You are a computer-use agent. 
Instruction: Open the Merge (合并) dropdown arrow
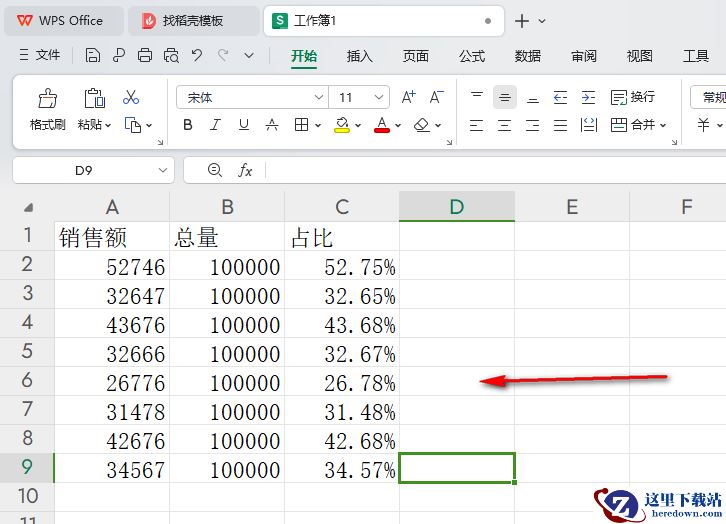663,125
